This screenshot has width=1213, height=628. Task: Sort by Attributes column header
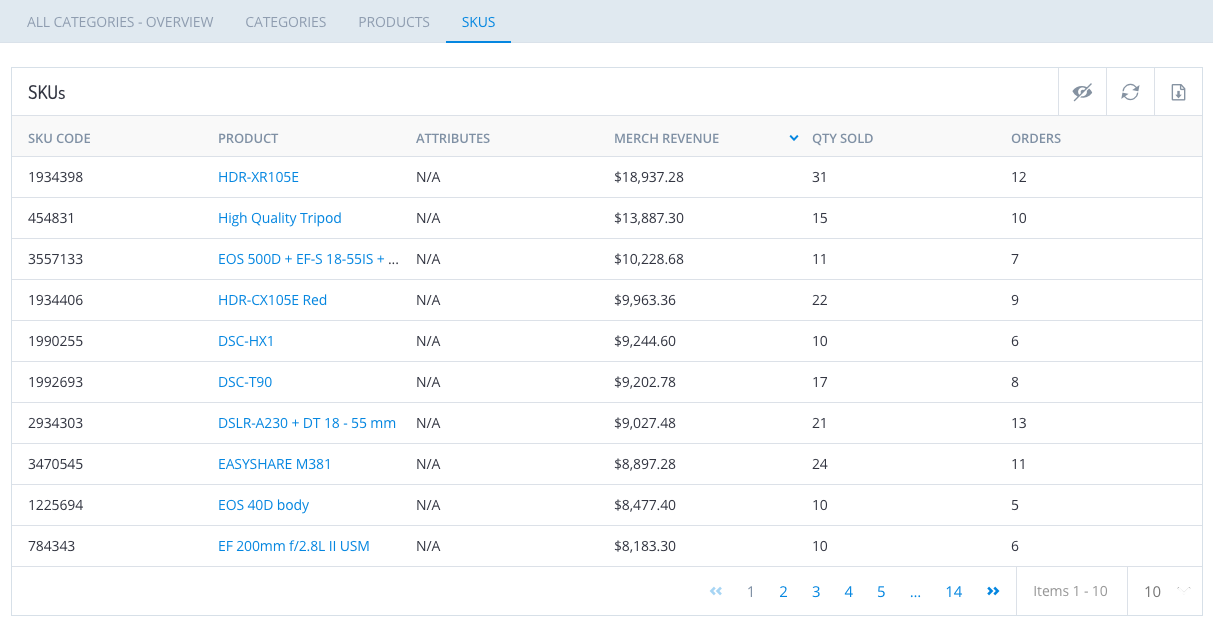point(453,138)
